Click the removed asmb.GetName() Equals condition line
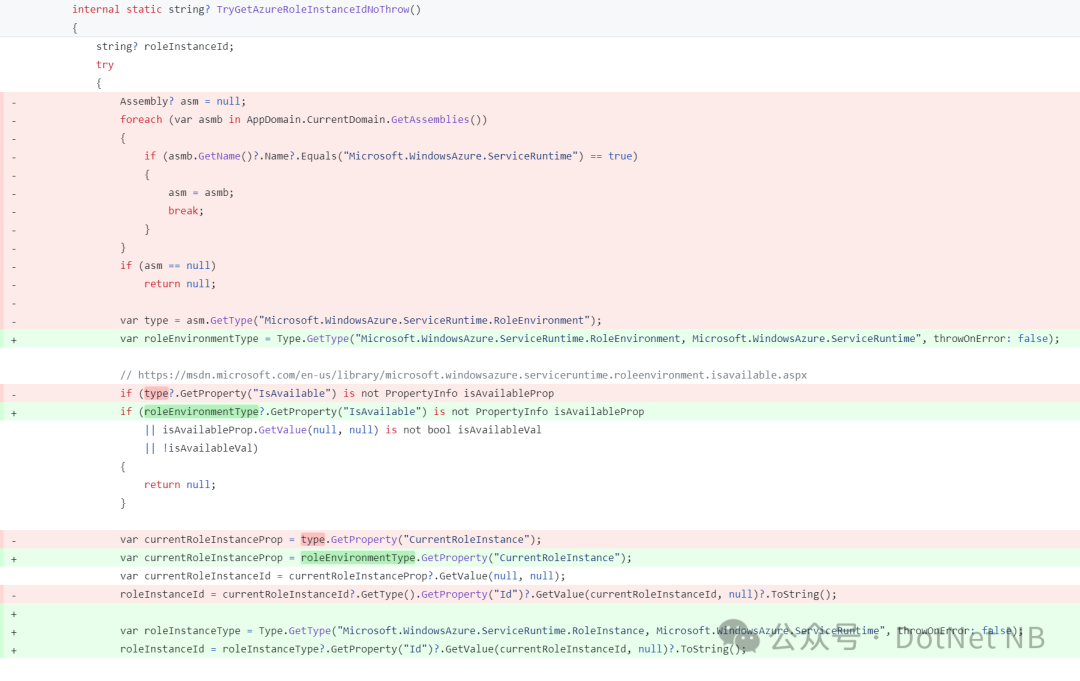1080x681 pixels. pos(391,156)
